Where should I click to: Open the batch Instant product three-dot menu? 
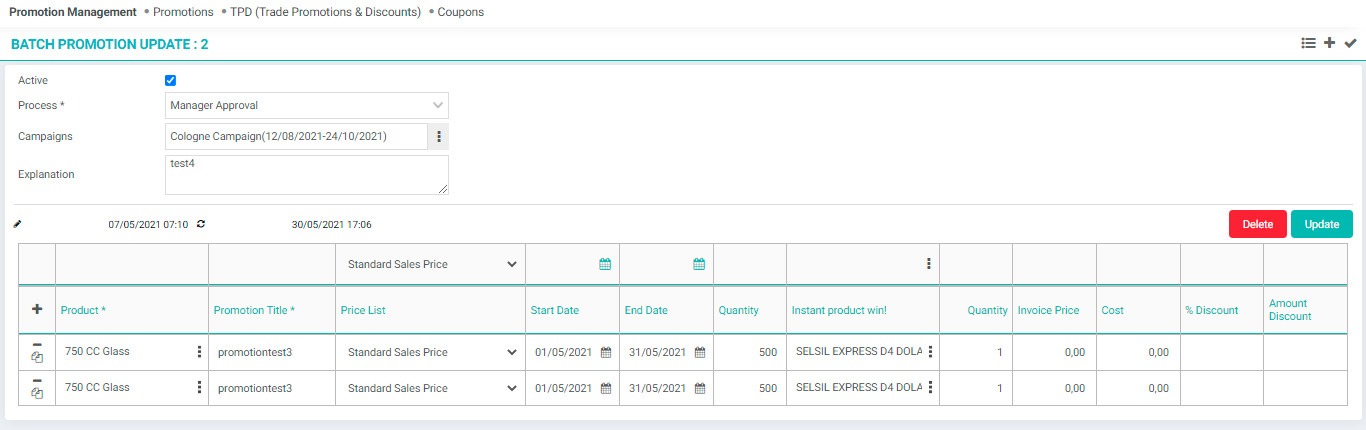coord(929,264)
